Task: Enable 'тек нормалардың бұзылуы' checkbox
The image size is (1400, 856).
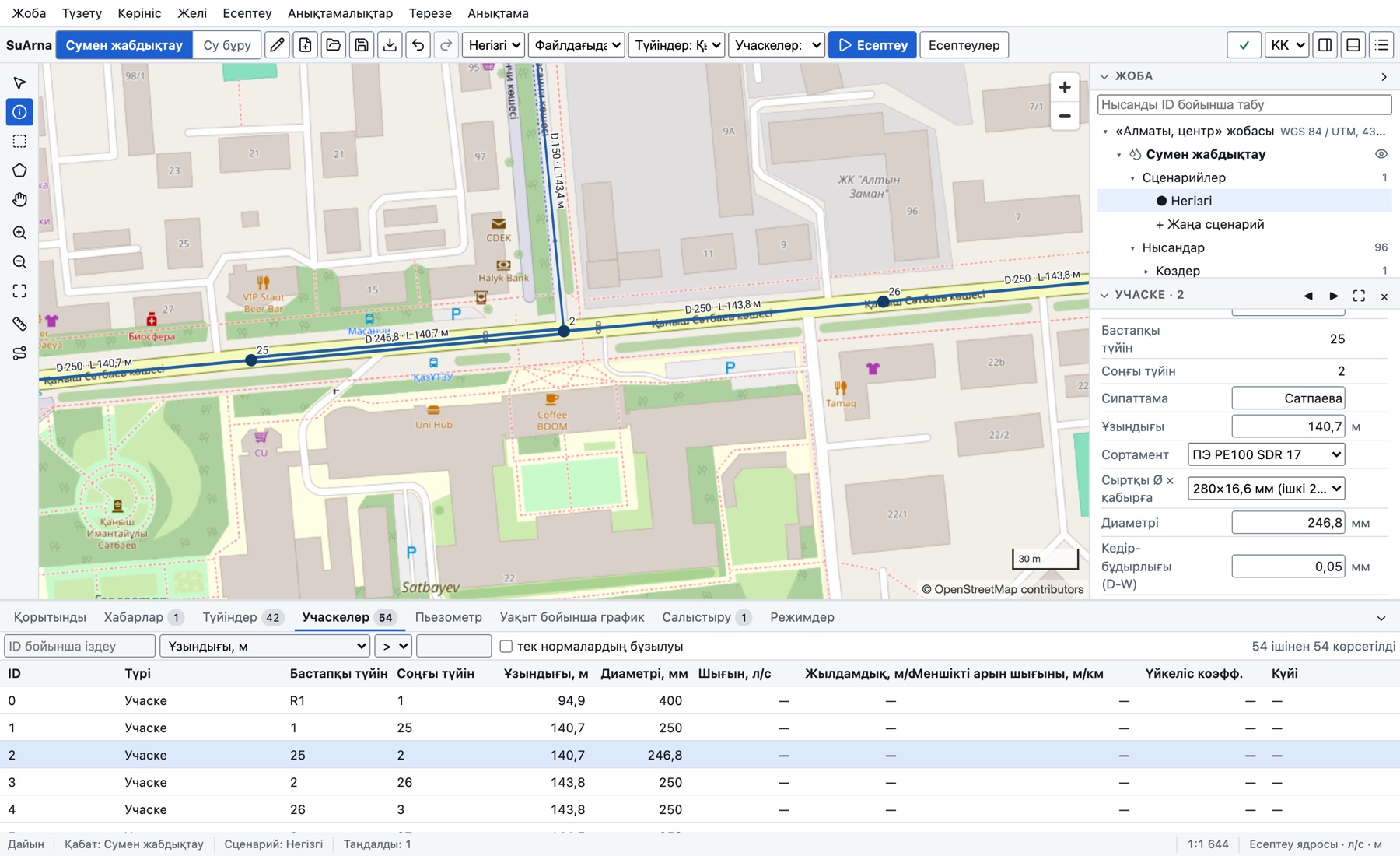Action: coord(506,646)
